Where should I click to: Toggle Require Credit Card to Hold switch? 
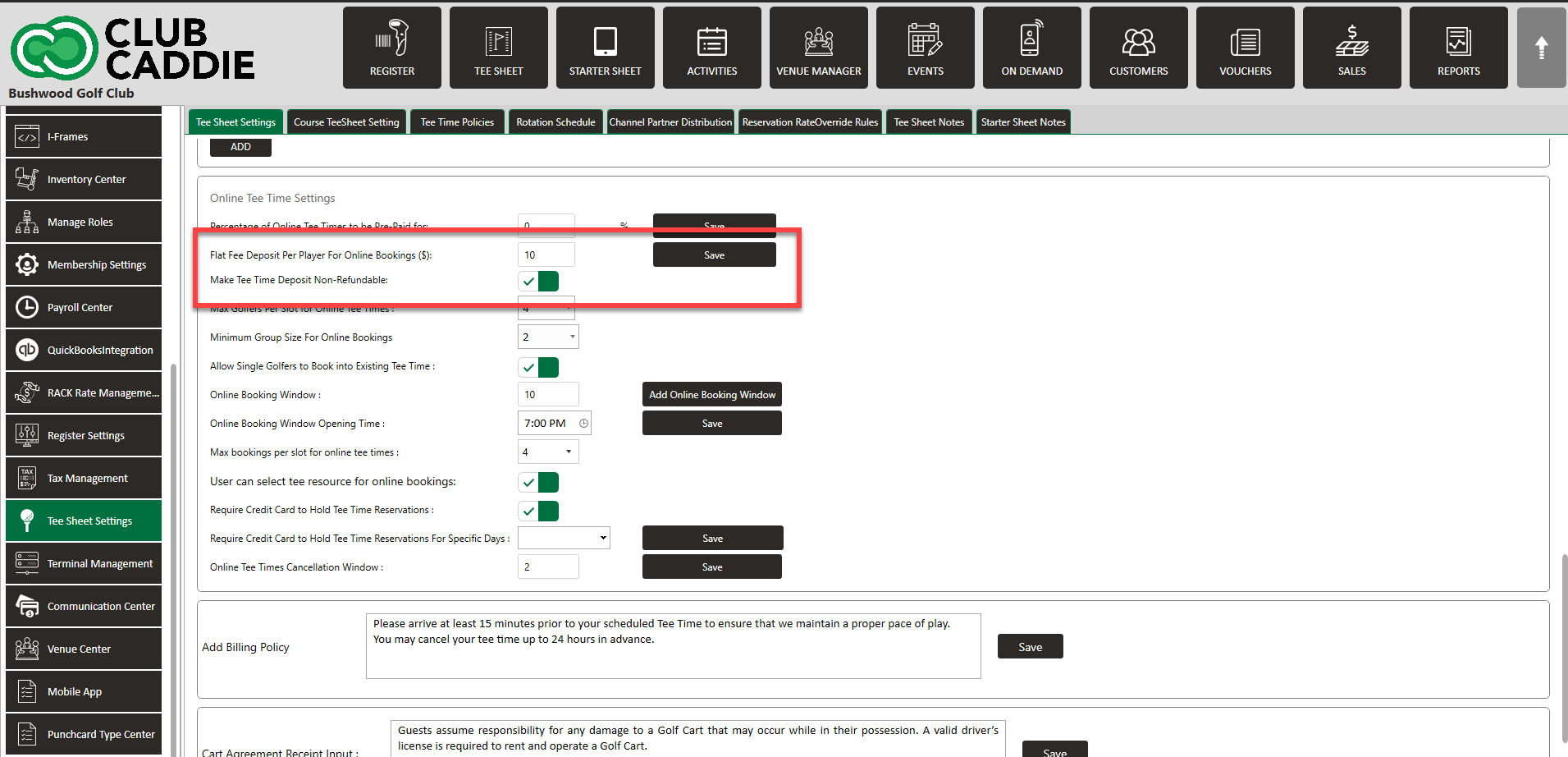(x=538, y=511)
